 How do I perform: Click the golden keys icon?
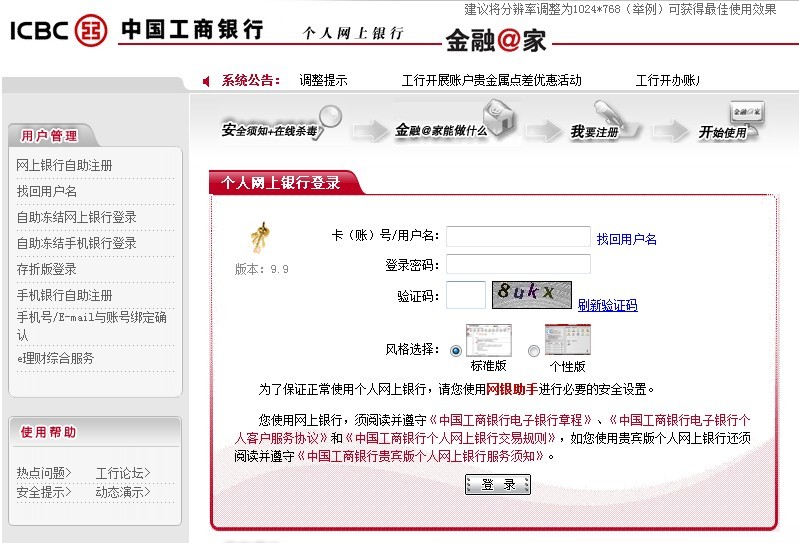click(260, 238)
